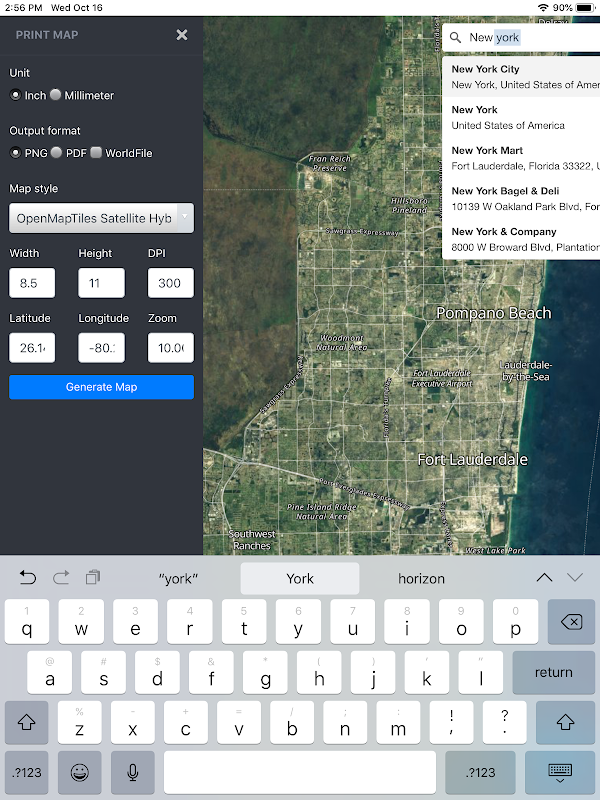The width and height of the screenshot is (600, 800).
Task: Tap the clipboard paste icon on keyboard
Action: point(93,577)
